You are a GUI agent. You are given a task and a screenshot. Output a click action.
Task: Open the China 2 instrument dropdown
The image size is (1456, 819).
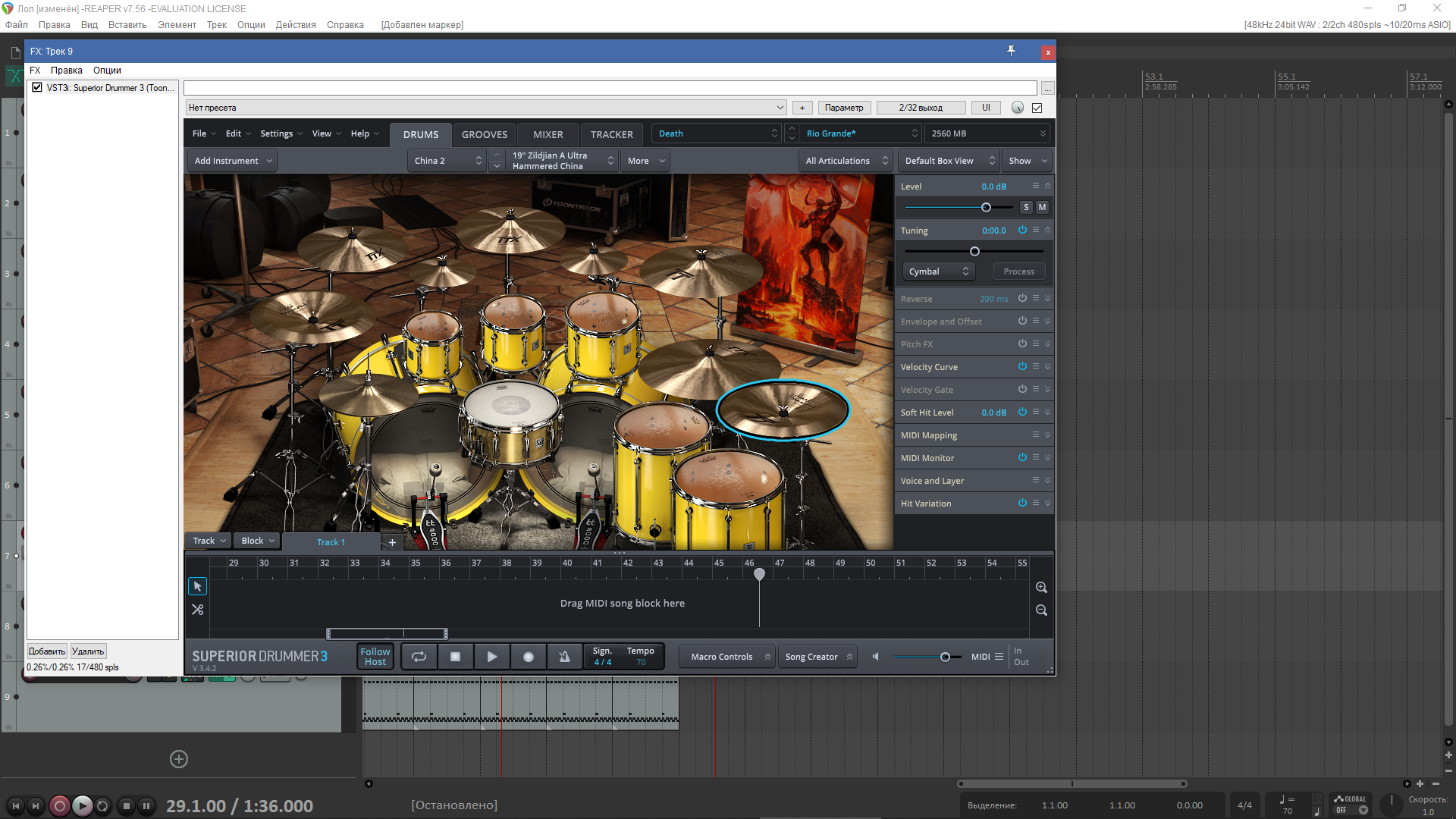pos(447,161)
